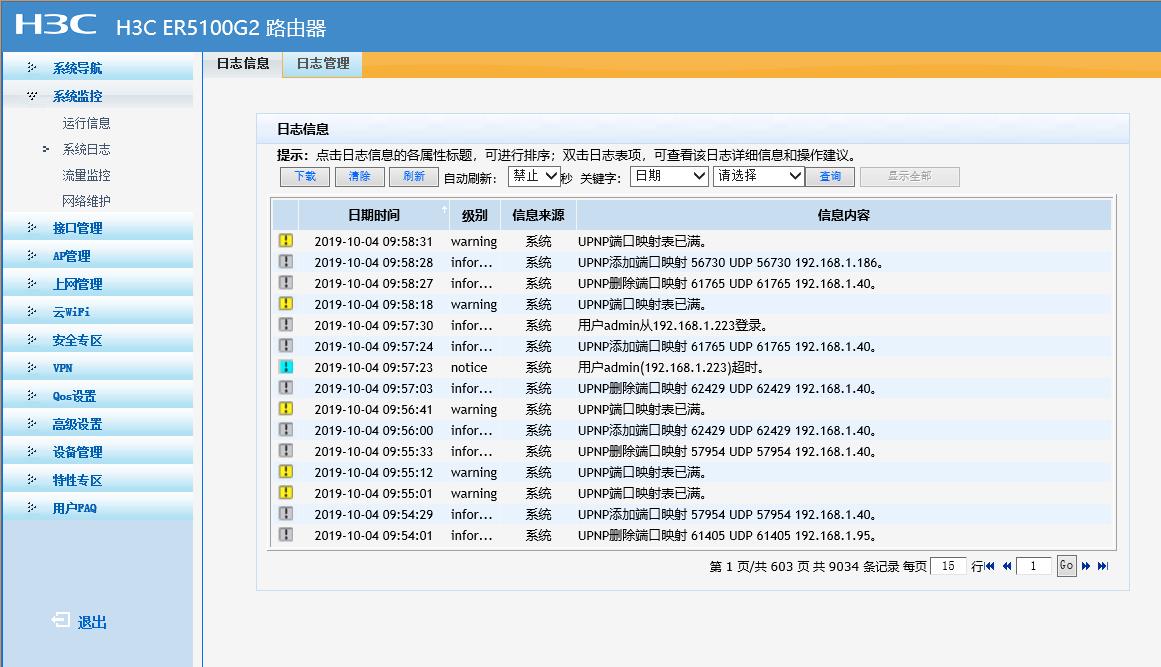Click the rows-per-page input field

948,566
